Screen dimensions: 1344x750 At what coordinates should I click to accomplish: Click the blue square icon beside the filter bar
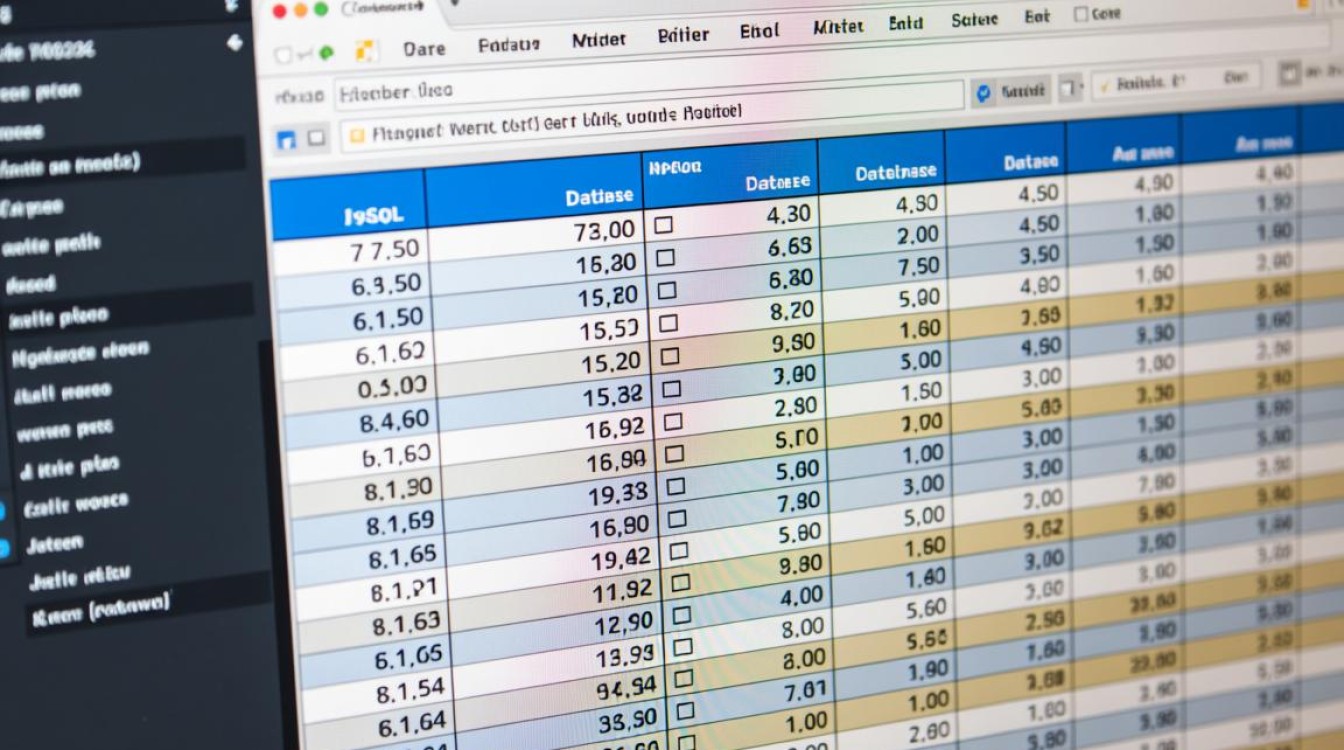click(x=286, y=140)
